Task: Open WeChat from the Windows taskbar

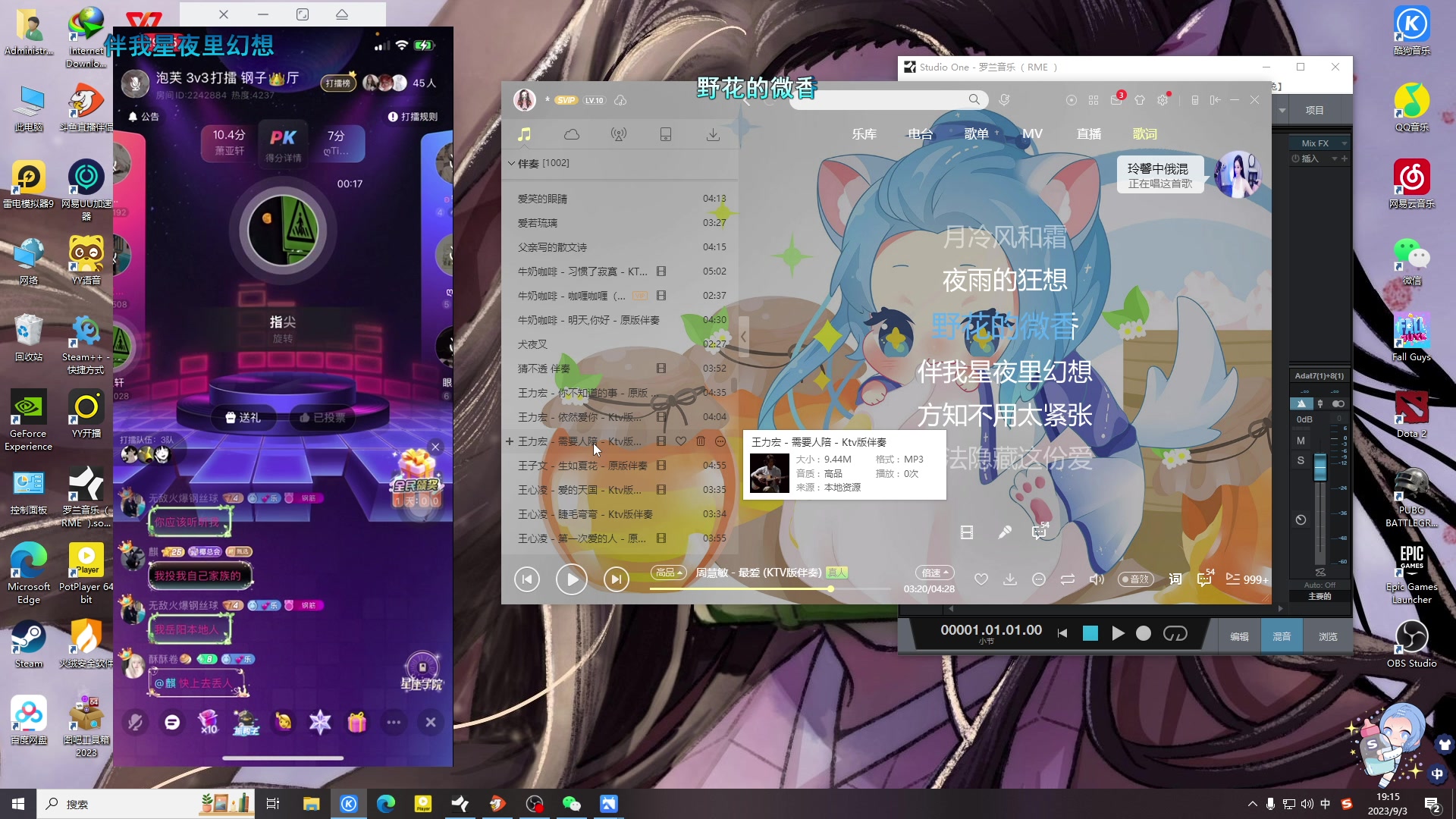Action: point(571,804)
